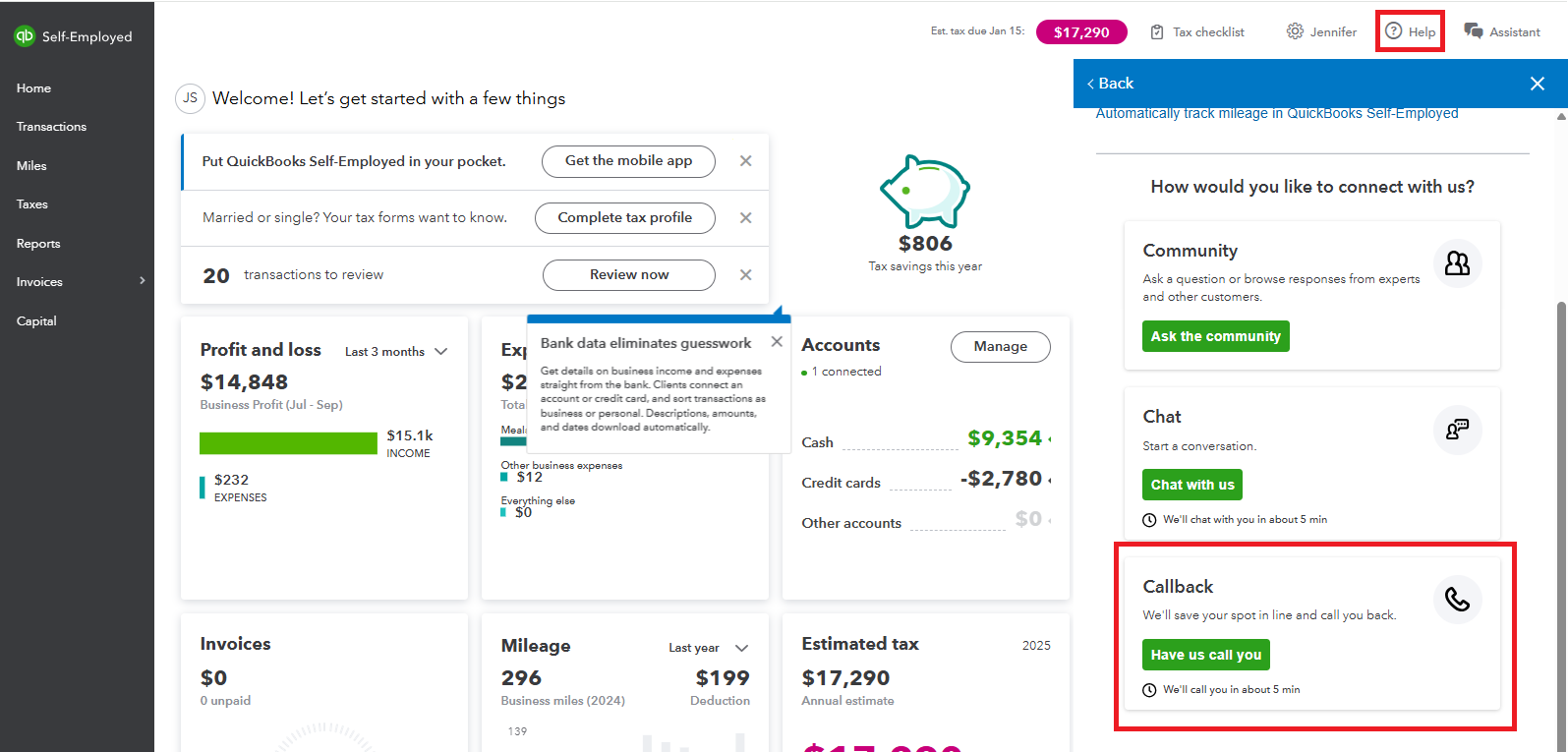Open the Tax checklist clipboard icon

(1158, 32)
